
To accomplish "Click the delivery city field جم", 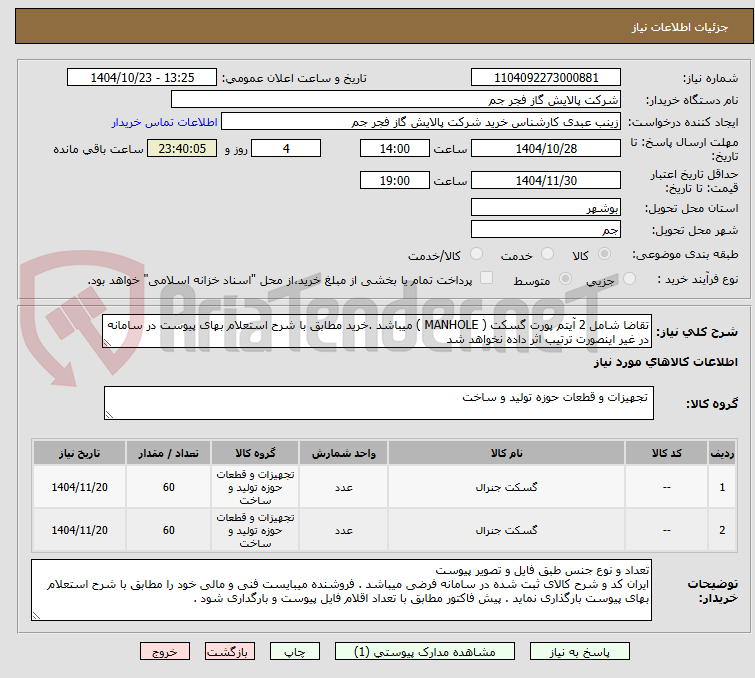I will click(x=546, y=230).
